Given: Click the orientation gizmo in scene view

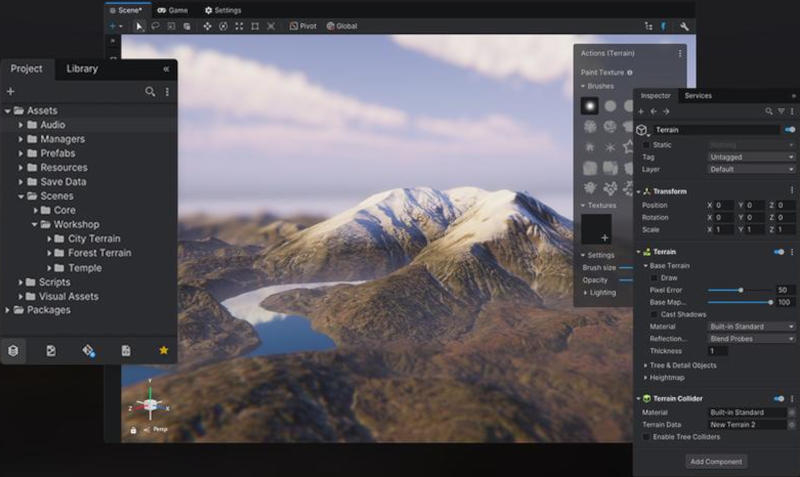Looking at the screenshot, I should pyautogui.click(x=149, y=404).
